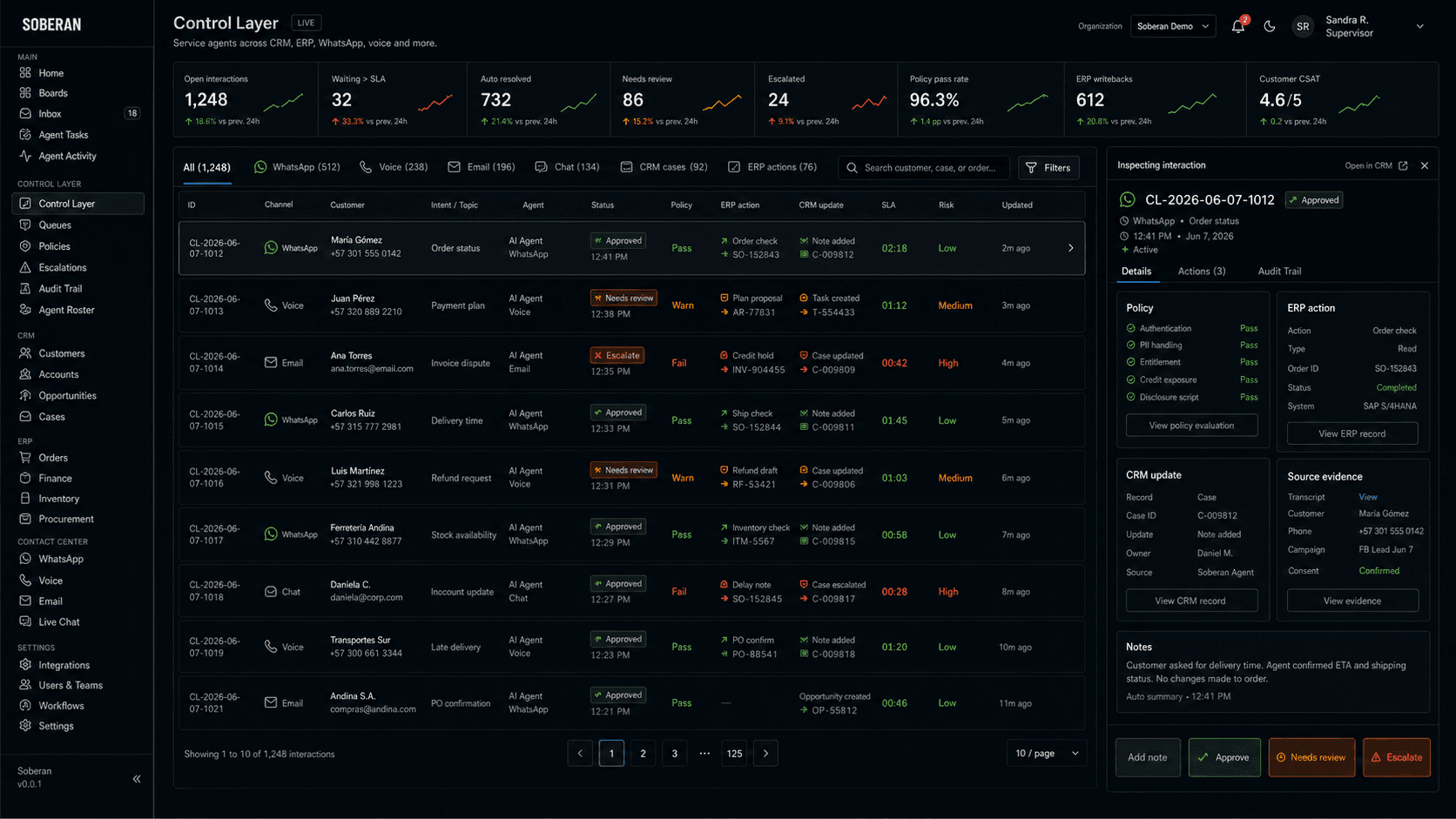Open the Workflows sidebar icon
Viewport: 1456px width, 819px height.
pos(25,706)
